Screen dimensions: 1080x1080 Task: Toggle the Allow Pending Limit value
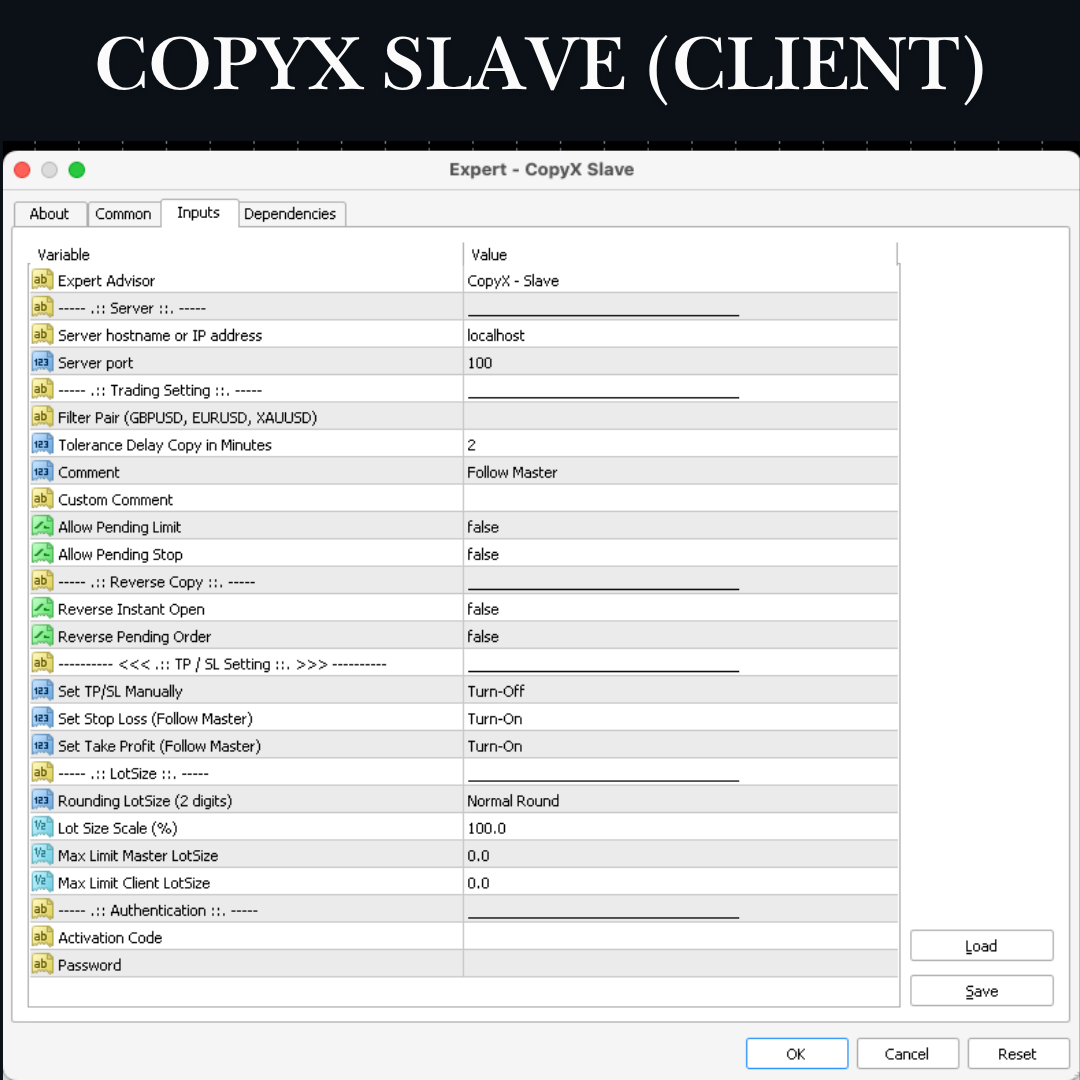(x=680, y=527)
